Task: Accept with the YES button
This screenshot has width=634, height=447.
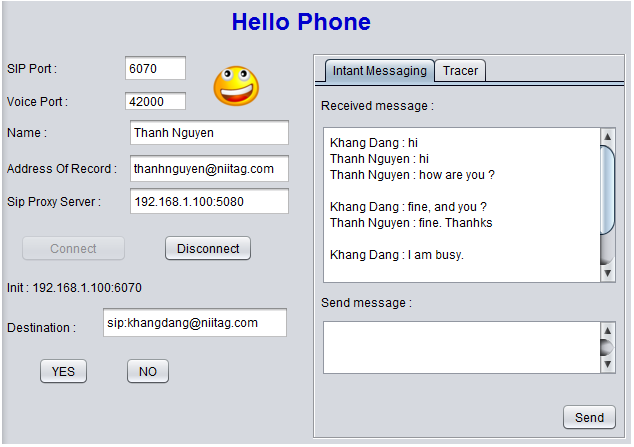Action: coord(63,371)
